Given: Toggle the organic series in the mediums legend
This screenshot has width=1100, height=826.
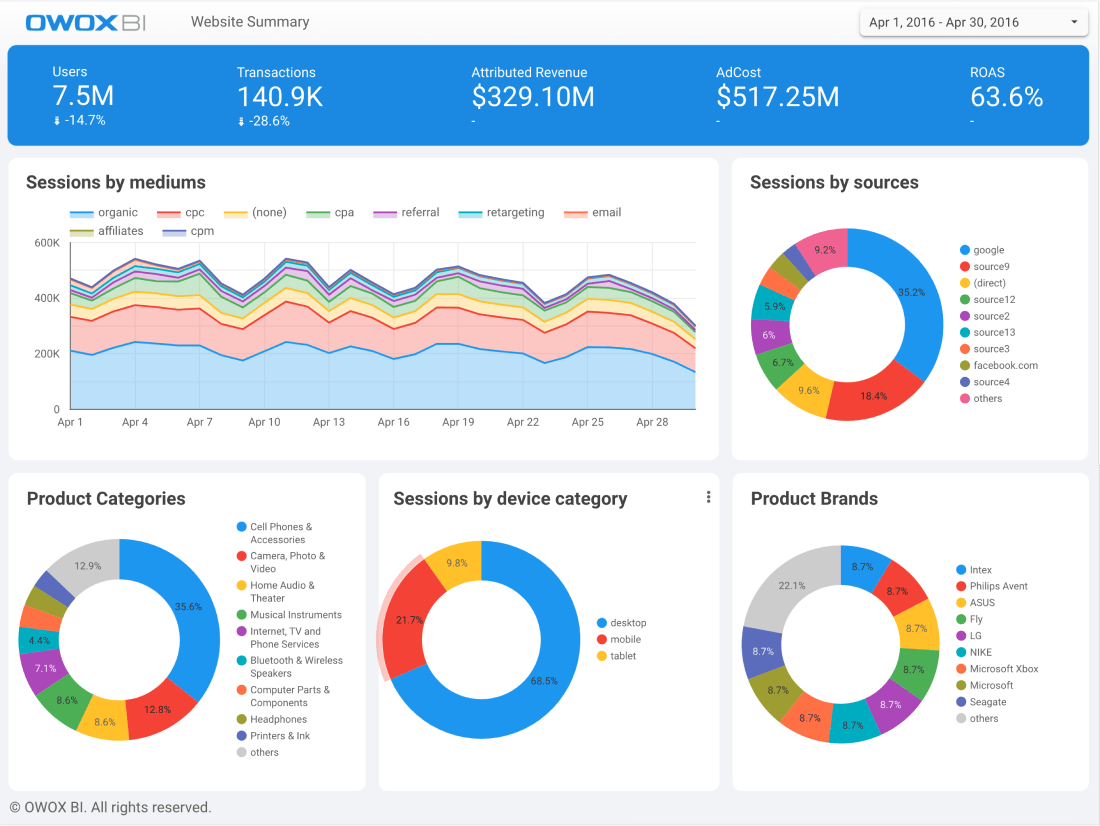Looking at the screenshot, I should 104,213.
